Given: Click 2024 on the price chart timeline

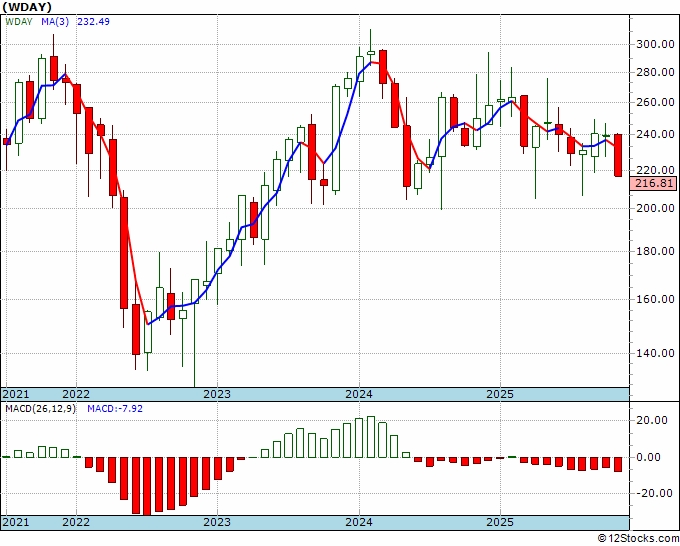Looking at the screenshot, I should pyautogui.click(x=359, y=394).
